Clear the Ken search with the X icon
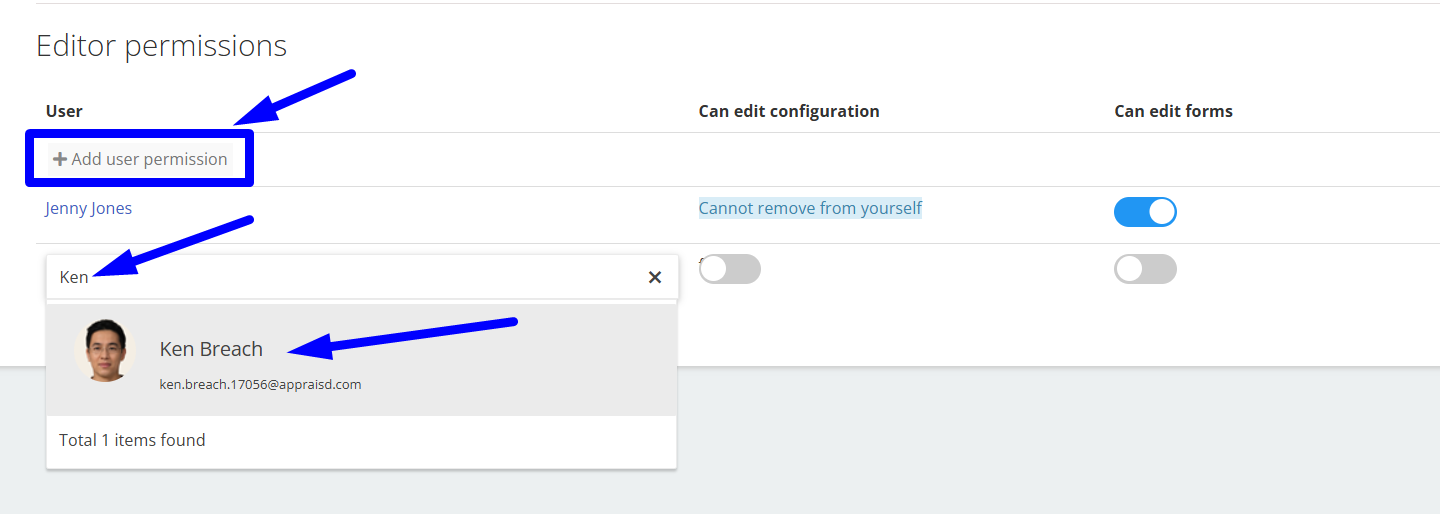The height and width of the screenshot is (514, 1440). click(x=655, y=277)
